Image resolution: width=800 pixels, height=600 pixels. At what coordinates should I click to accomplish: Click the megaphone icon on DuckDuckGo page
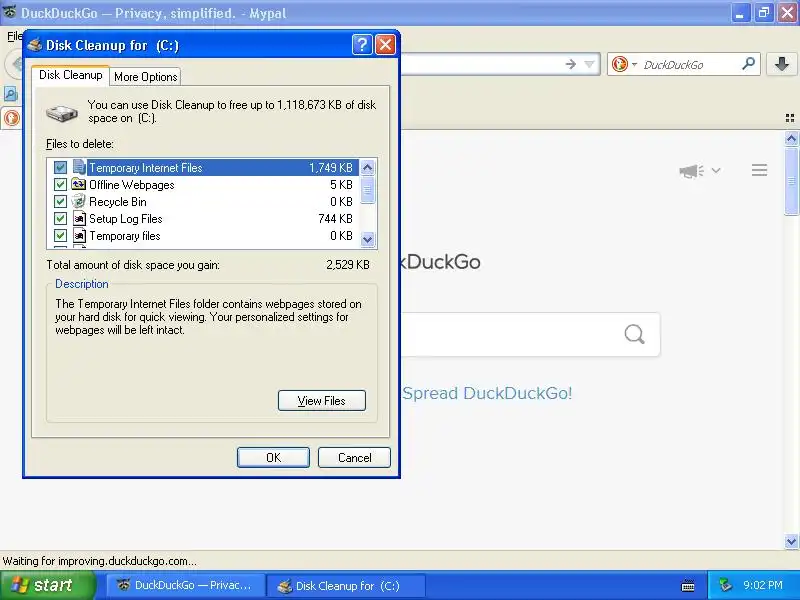691,171
